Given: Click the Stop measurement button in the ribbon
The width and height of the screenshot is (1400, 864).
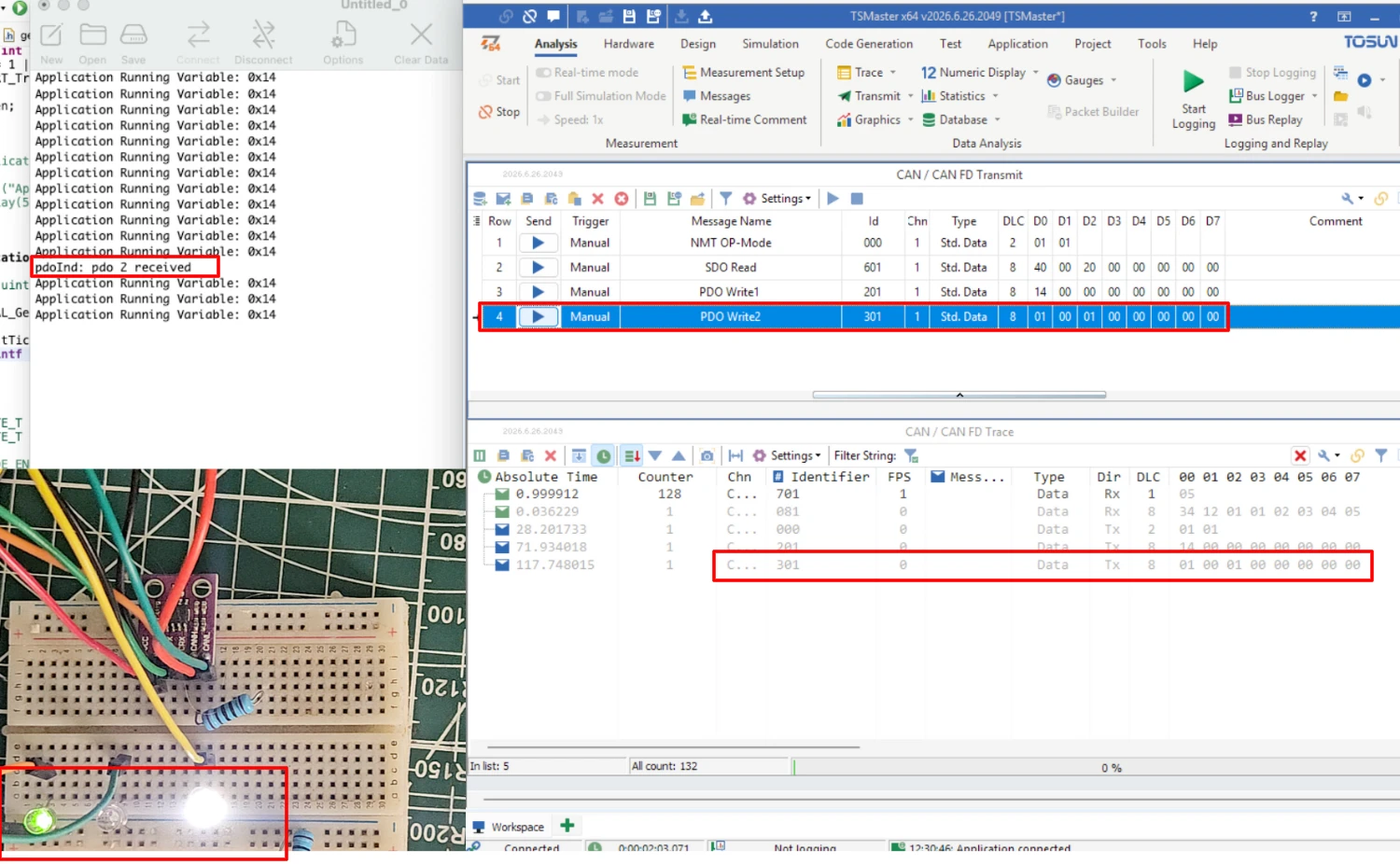Looking at the screenshot, I should pyautogui.click(x=499, y=112).
